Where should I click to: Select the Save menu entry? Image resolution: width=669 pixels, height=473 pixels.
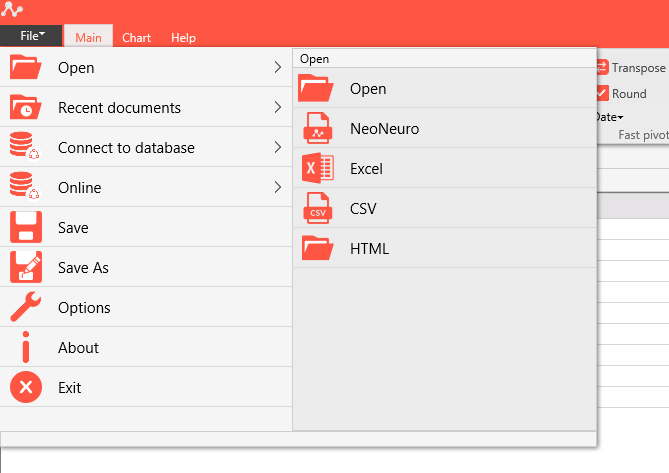tap(146, 227)
